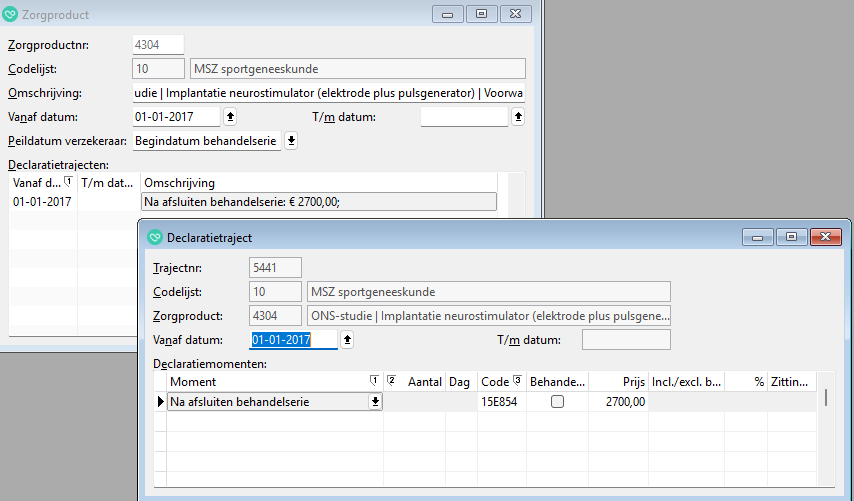
Task: Click the Code column header
Action: click(x=502, y=382)
